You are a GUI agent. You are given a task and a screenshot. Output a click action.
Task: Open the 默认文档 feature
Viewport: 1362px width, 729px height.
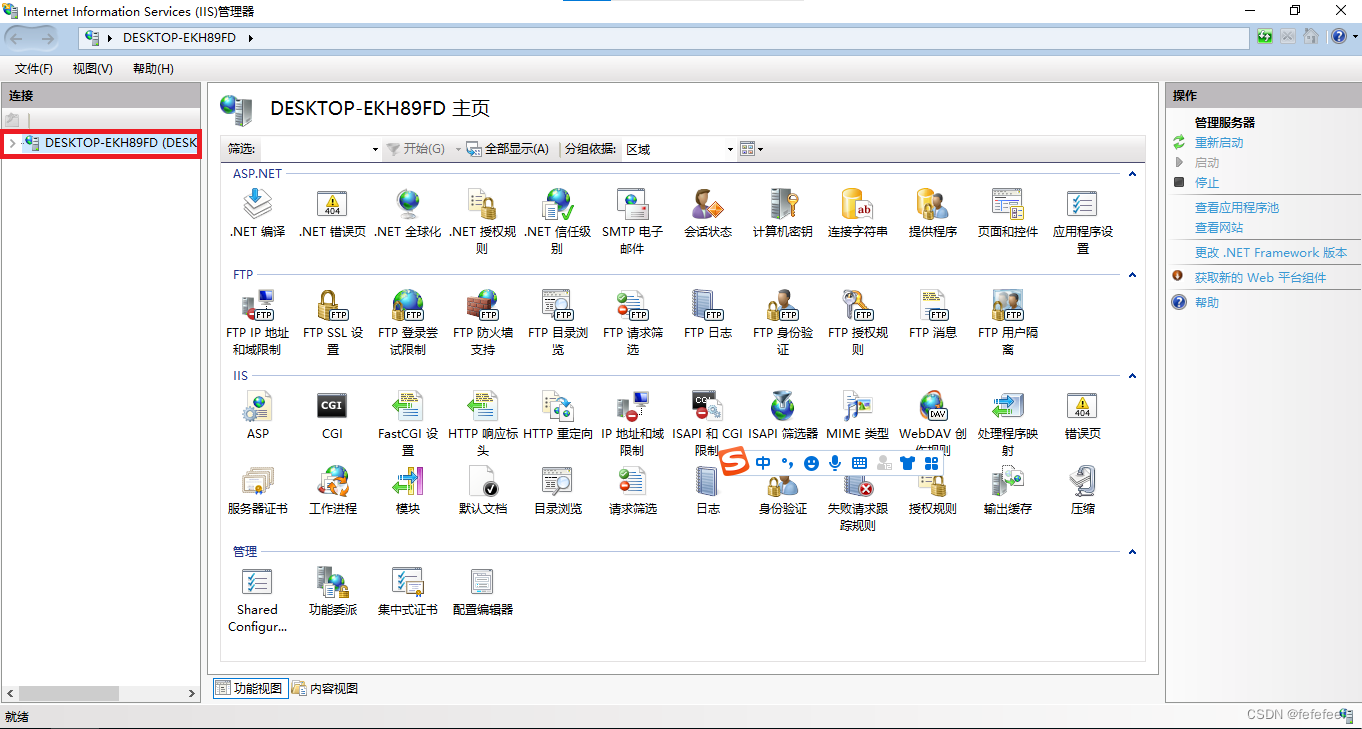pyautogui.click(x=482, y=491)
